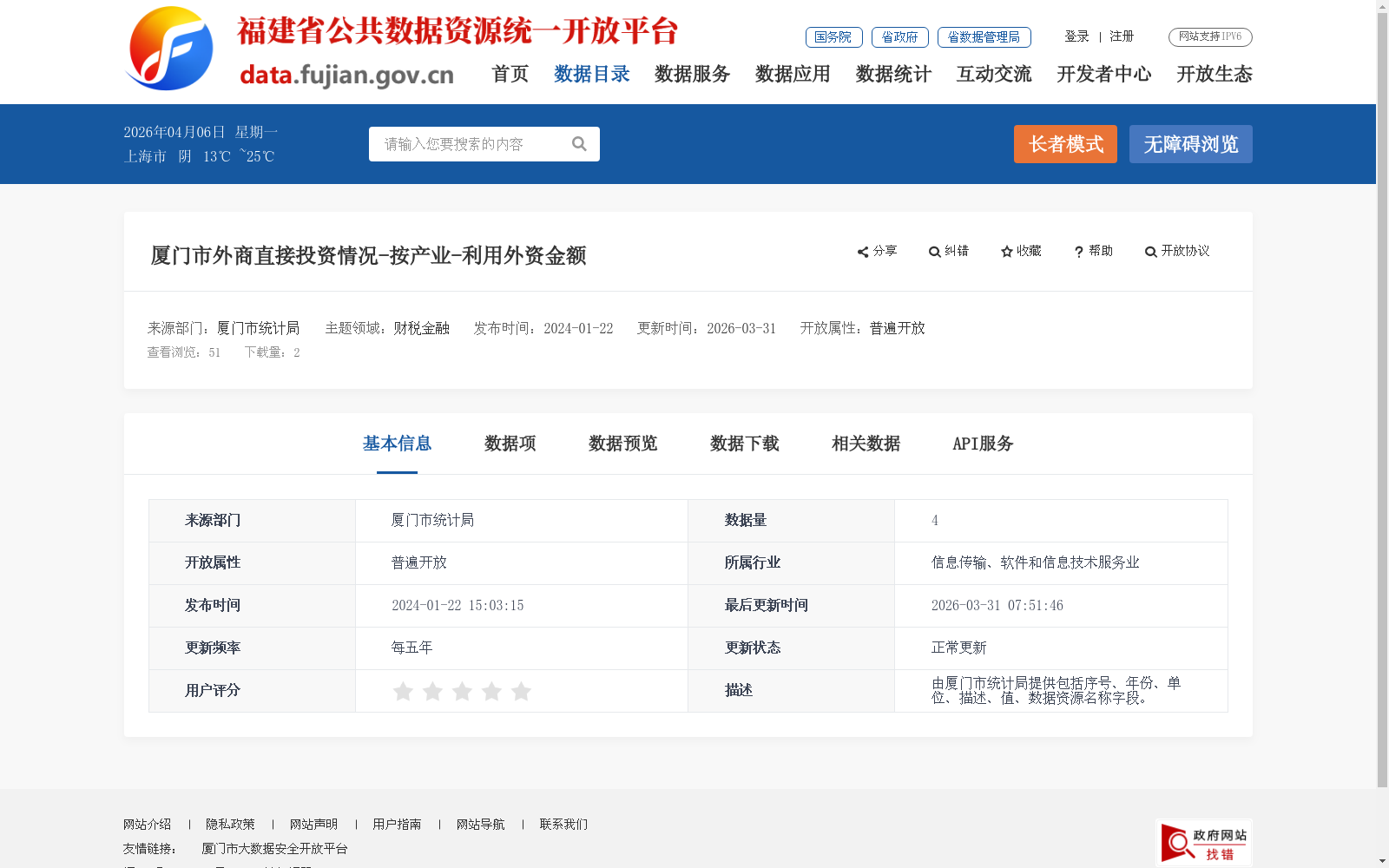Click the 财税金融 topic text
This screenshot has width=1389, height=868.
pos(421,328)
